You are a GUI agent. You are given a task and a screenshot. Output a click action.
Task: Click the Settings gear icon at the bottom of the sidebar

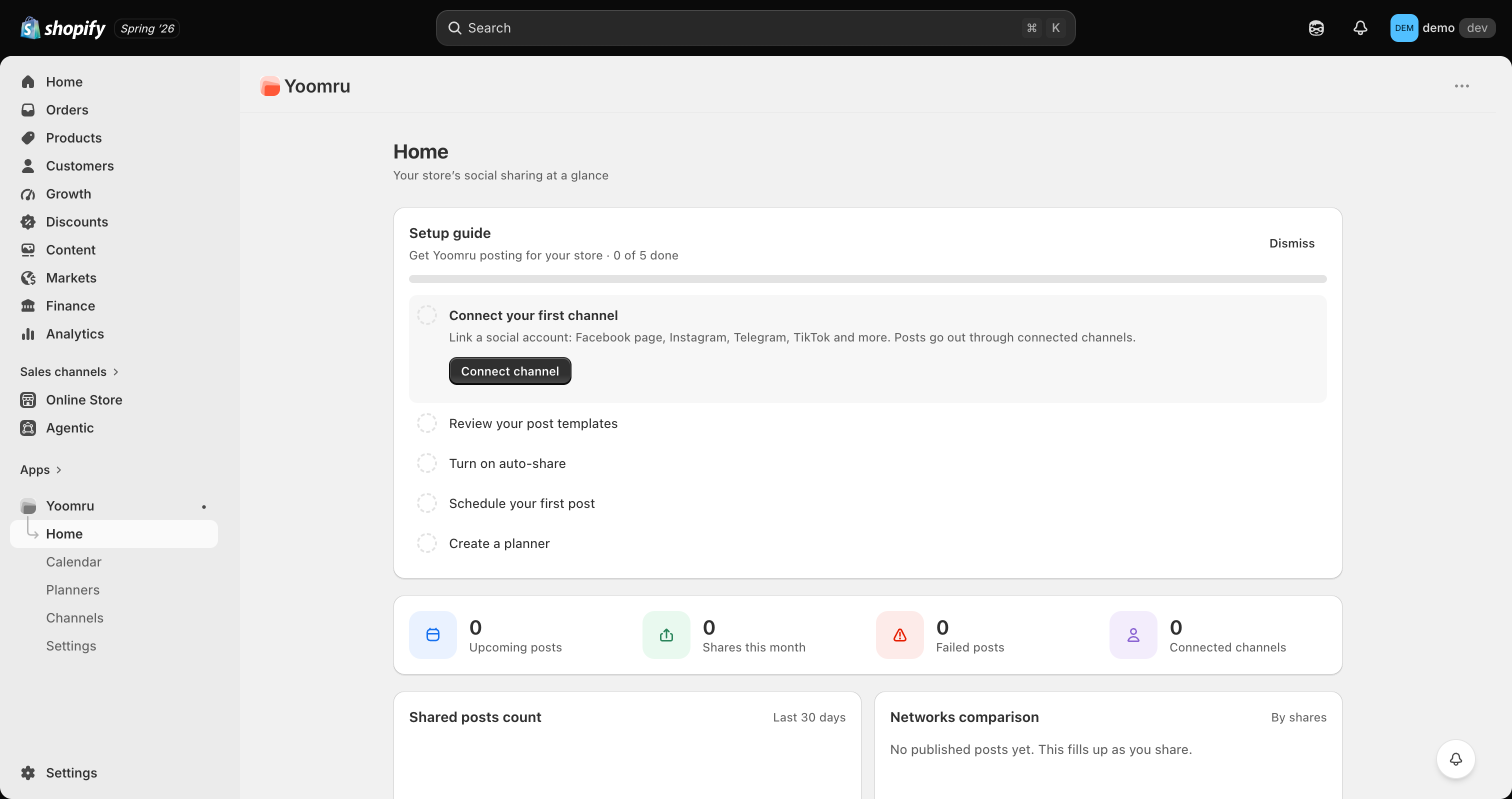point(27,772)
